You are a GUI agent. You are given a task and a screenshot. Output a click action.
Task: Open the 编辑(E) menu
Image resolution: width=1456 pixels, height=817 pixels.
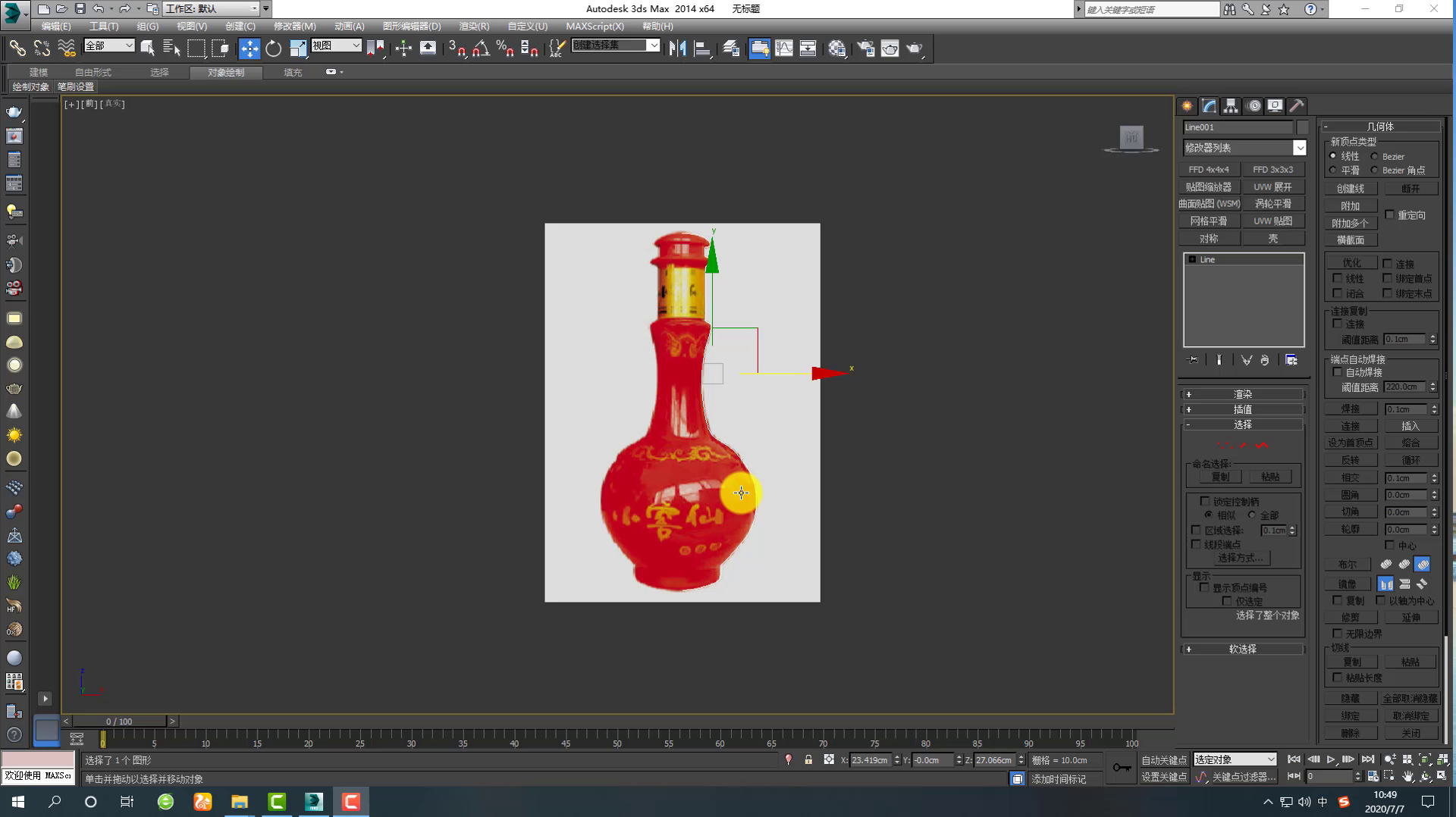pyautogui.click(x=56, y=26)
